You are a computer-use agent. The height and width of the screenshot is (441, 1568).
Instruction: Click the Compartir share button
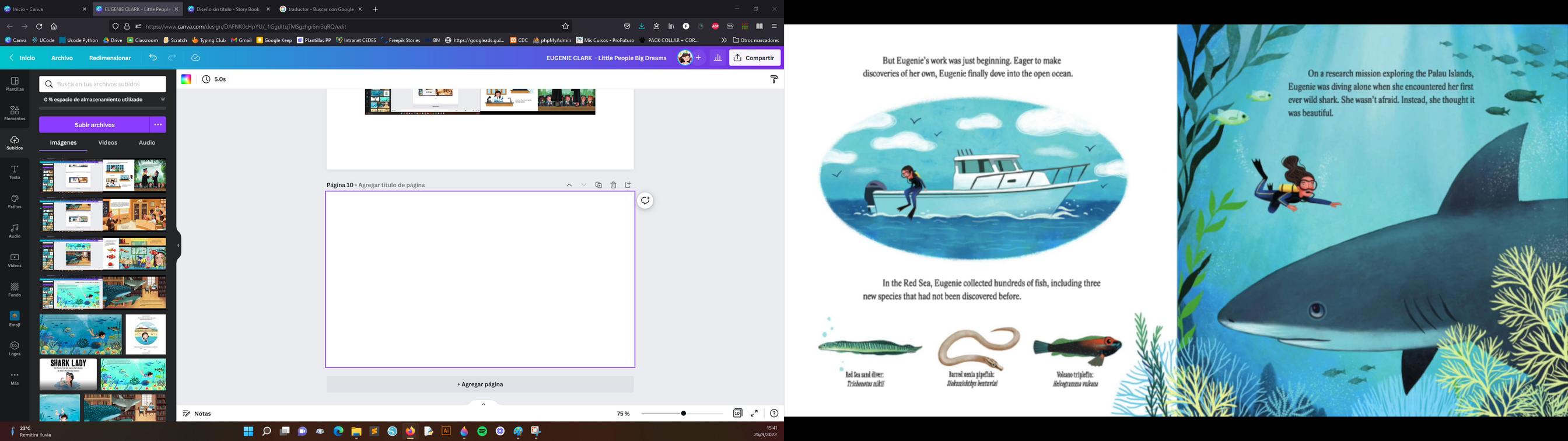(755, 58)
